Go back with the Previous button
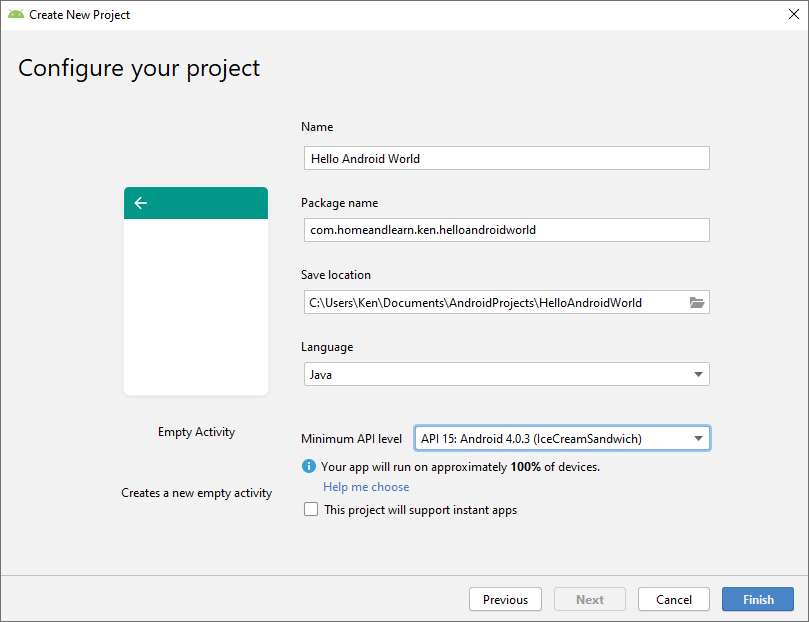Image resolution: width=809 pixels, height=622 pixels. [x=505, y=599]
